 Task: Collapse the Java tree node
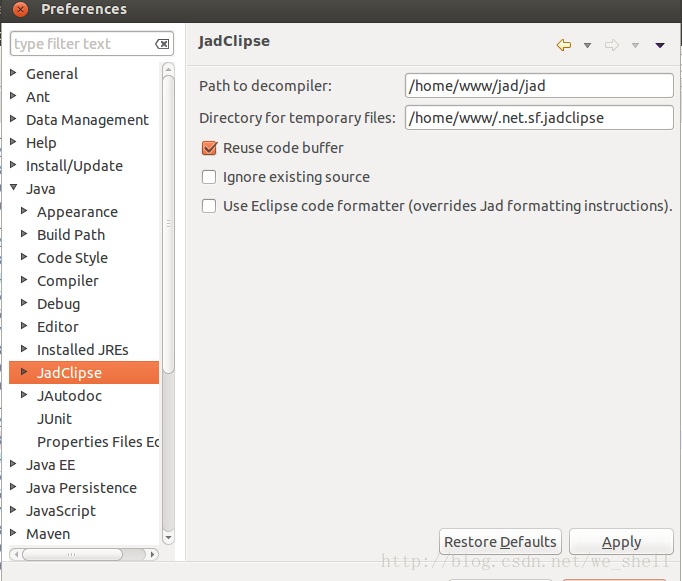pos(13,187)
